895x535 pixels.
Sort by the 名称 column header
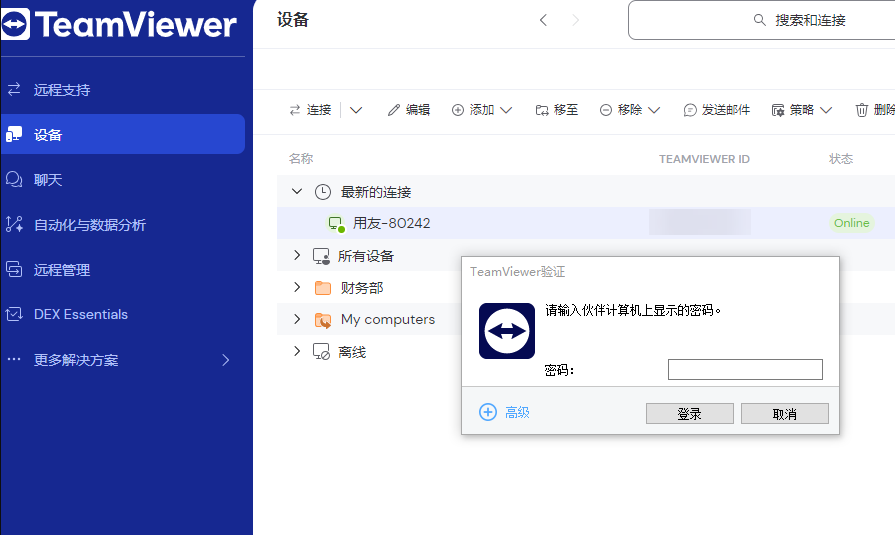(301, 159)
